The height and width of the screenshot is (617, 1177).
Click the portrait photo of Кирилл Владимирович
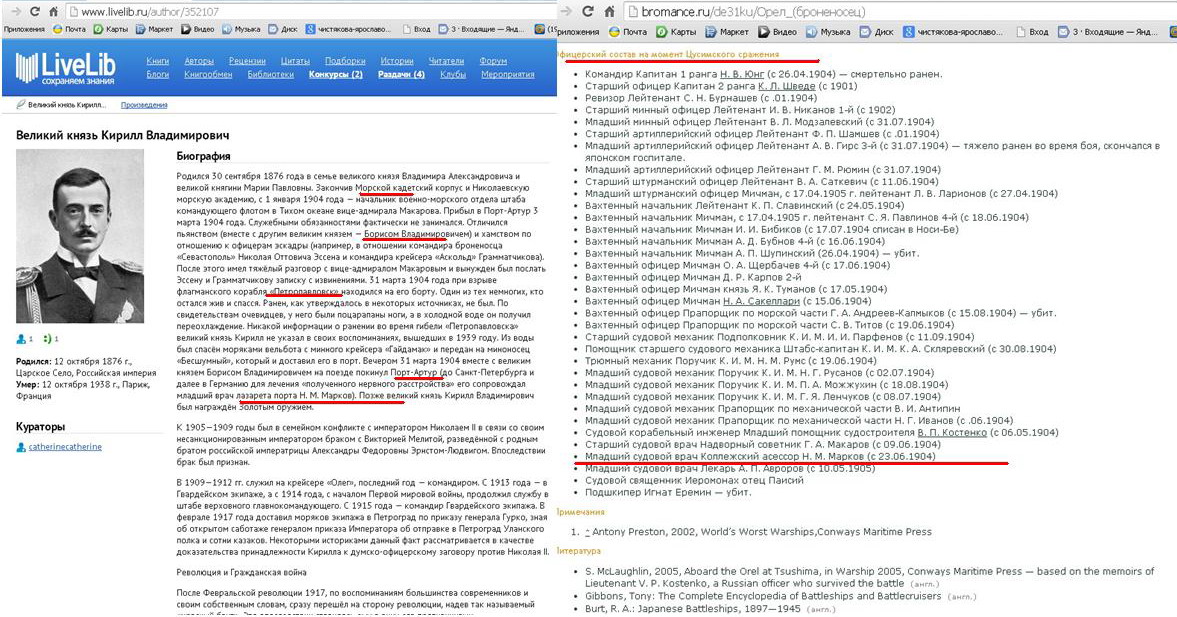[80, 236]
